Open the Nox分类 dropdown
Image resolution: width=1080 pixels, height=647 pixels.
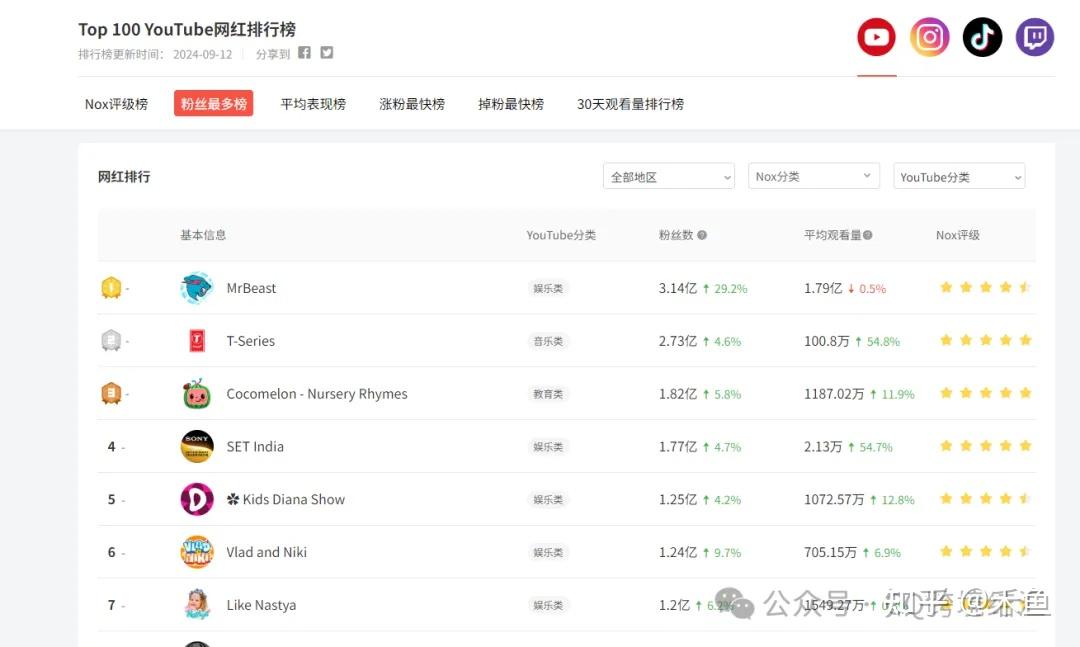813,176
